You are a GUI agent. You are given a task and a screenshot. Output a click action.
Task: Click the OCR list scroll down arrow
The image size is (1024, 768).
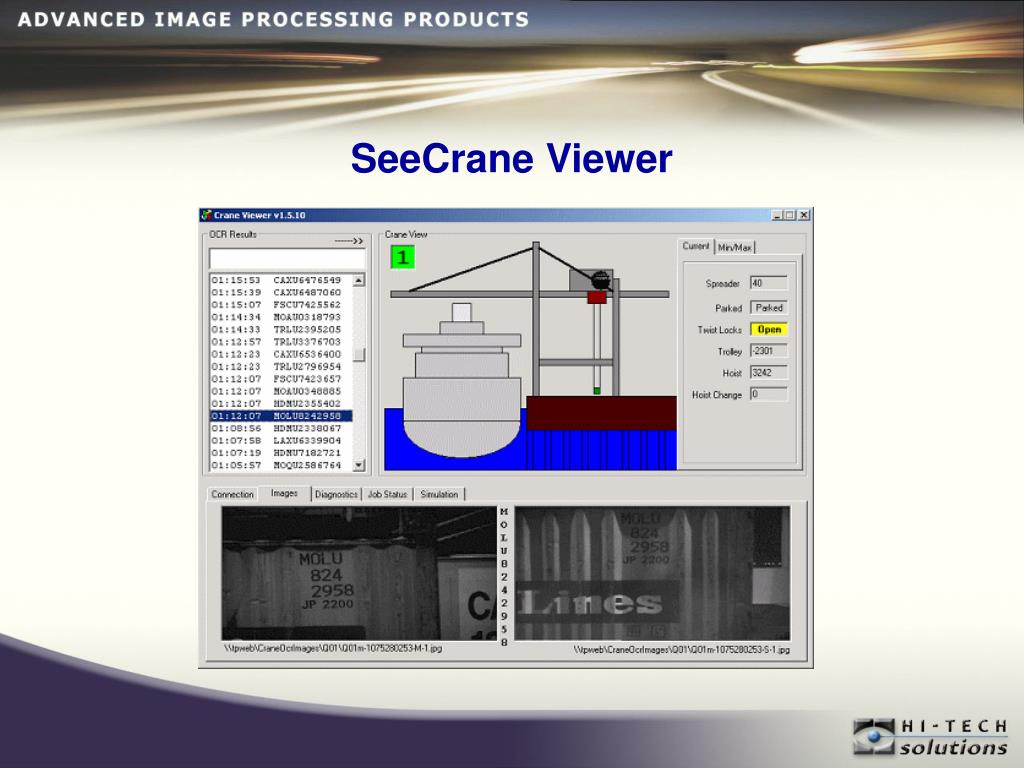(359, 465)
